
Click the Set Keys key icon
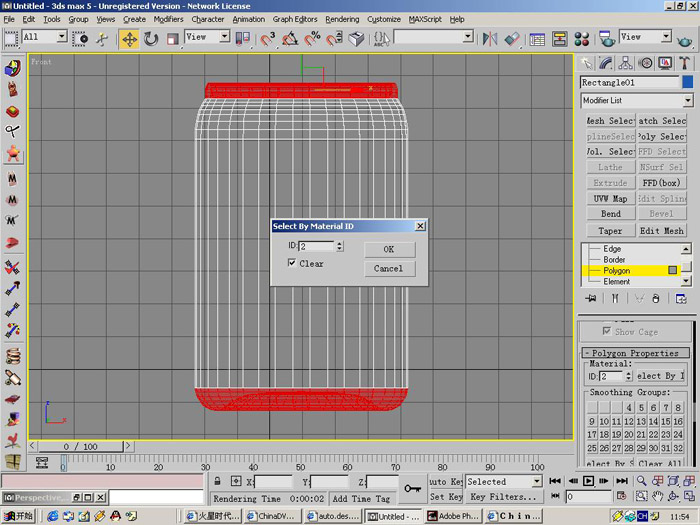pos(412,488)
